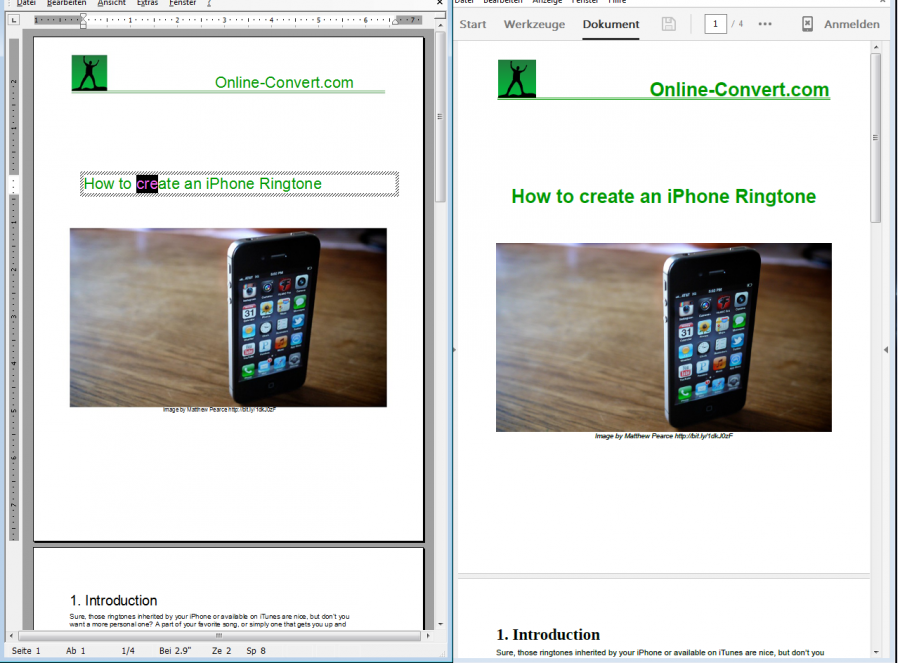Click Acrobat's vertical scrollbar up arrow
The width and height of the screenshot is (900, 663).
[876, 46]
